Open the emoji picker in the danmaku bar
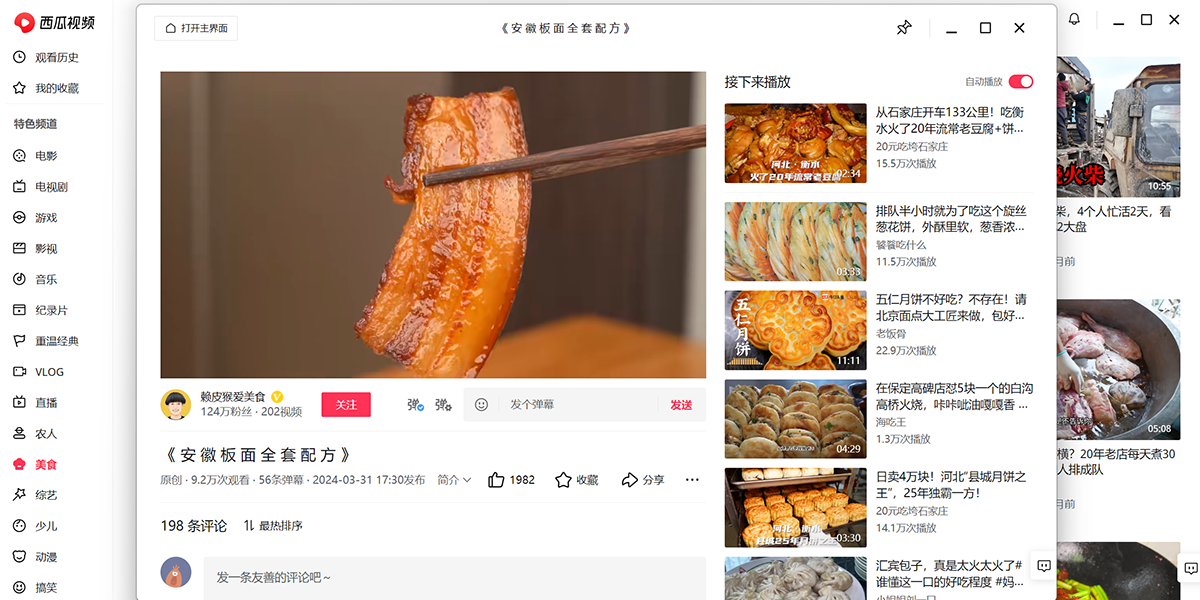 pyautogui.click(x=481, y=405)
